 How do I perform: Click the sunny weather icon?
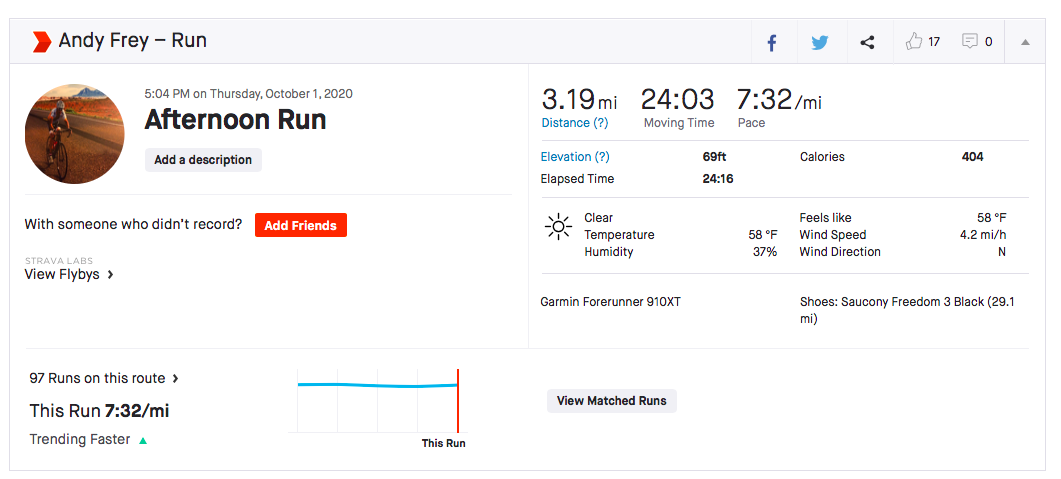coord(557,226)
